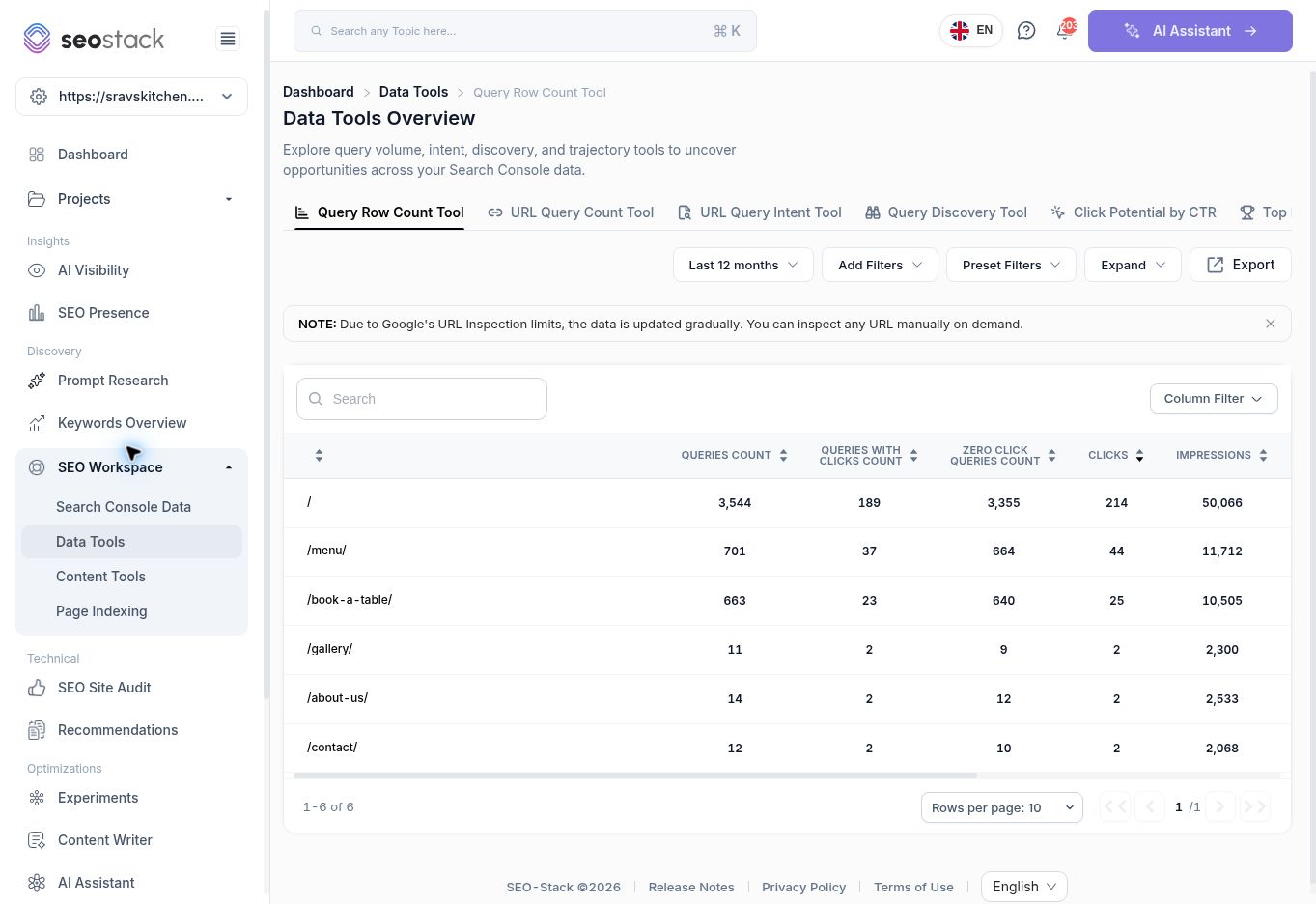Click the UK flag language icon

click(960, 31)
